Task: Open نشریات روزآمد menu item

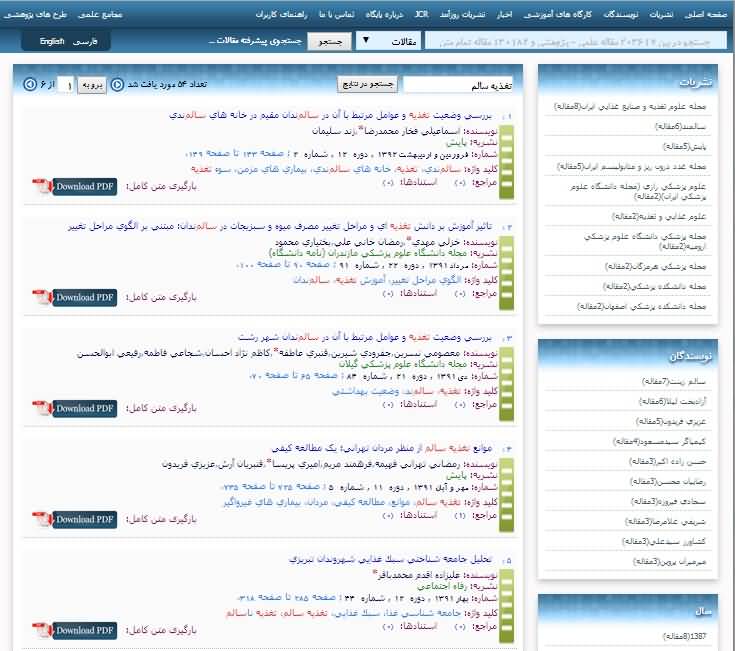Action: click(x=462, y=15)
